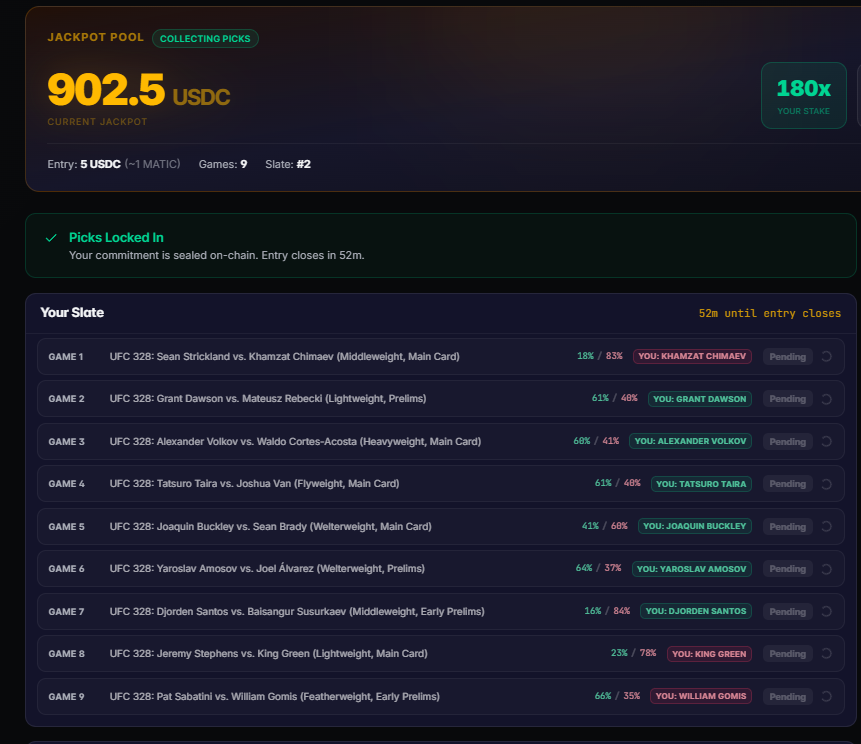
Task: Click the spinner icon in Game 6 row
Action: coord(826,569)
